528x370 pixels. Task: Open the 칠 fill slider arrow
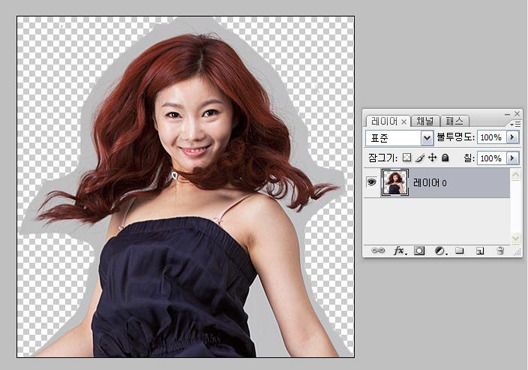click(513, 158)
